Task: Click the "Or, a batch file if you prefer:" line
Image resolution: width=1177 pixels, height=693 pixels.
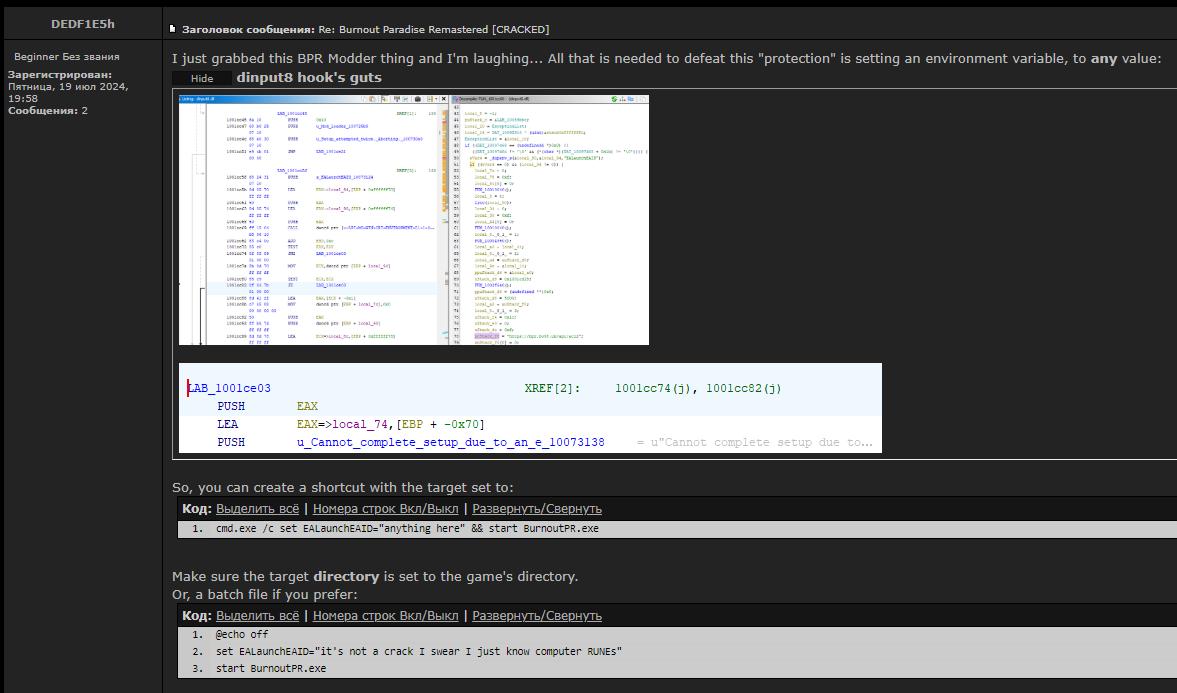Action: [265, 594]
